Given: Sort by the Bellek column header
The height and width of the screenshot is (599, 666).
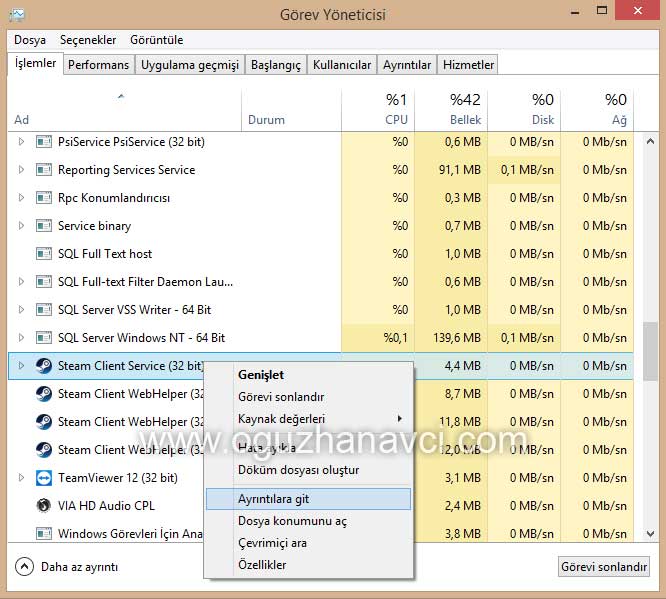Looking at the screenshot, I should pos(451,110).
